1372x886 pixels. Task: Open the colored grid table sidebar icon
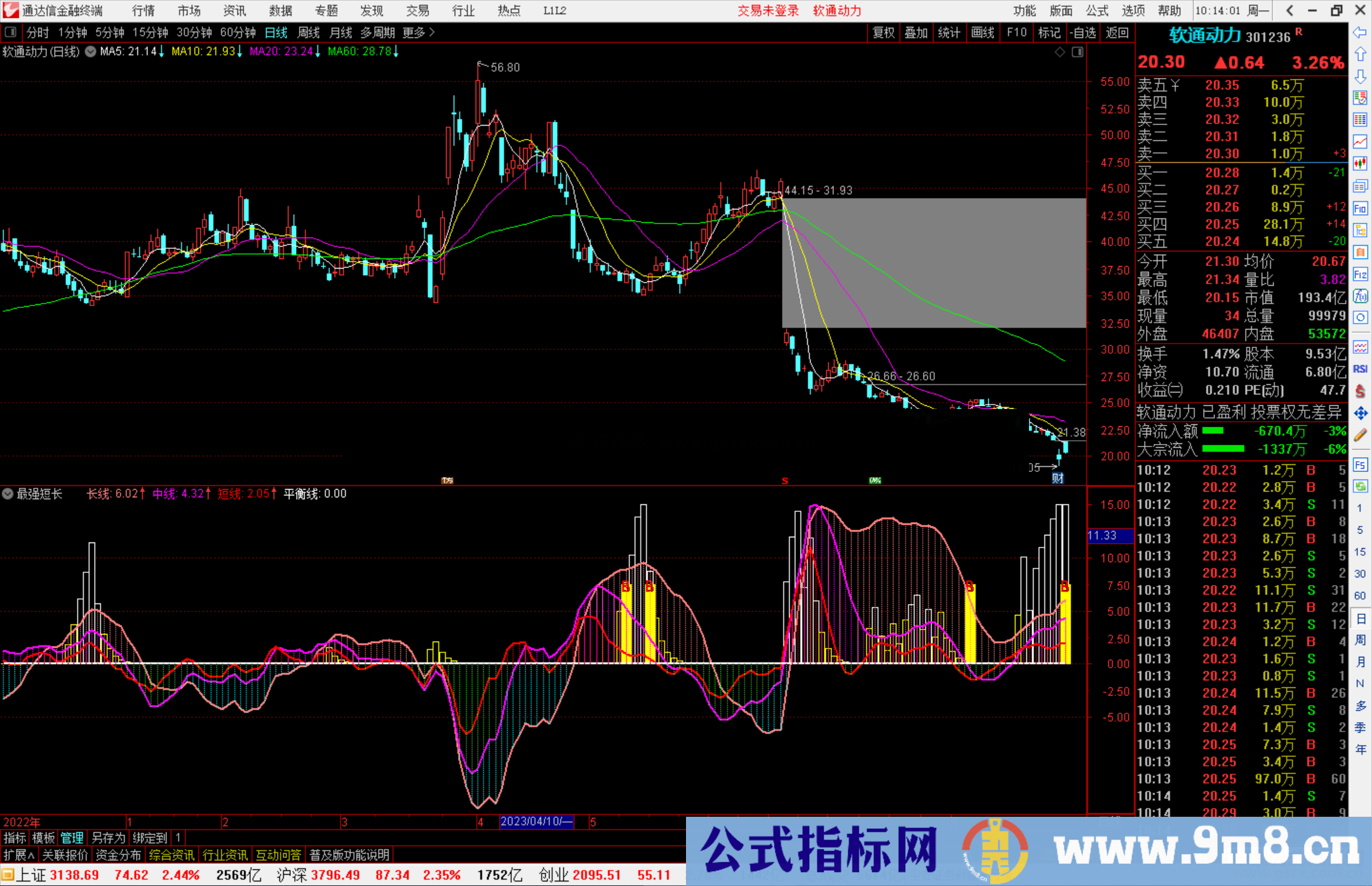click(x=1360, y=120)
